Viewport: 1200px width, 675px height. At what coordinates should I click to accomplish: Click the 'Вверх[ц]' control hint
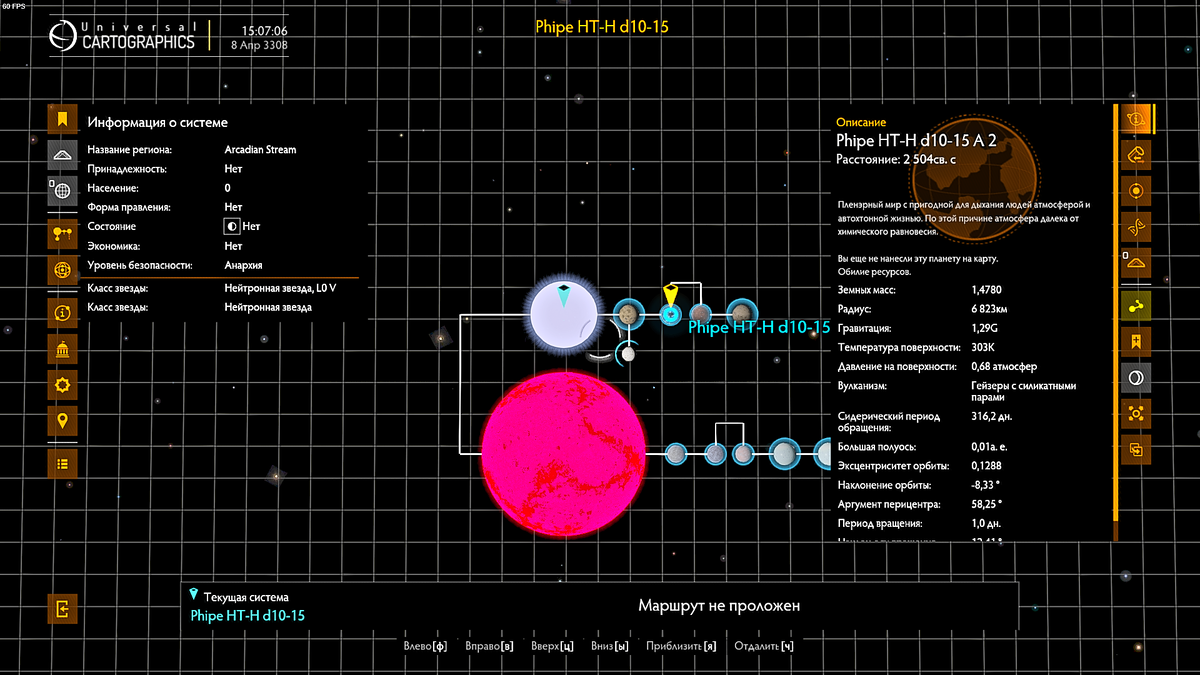[x=552, y=646]
